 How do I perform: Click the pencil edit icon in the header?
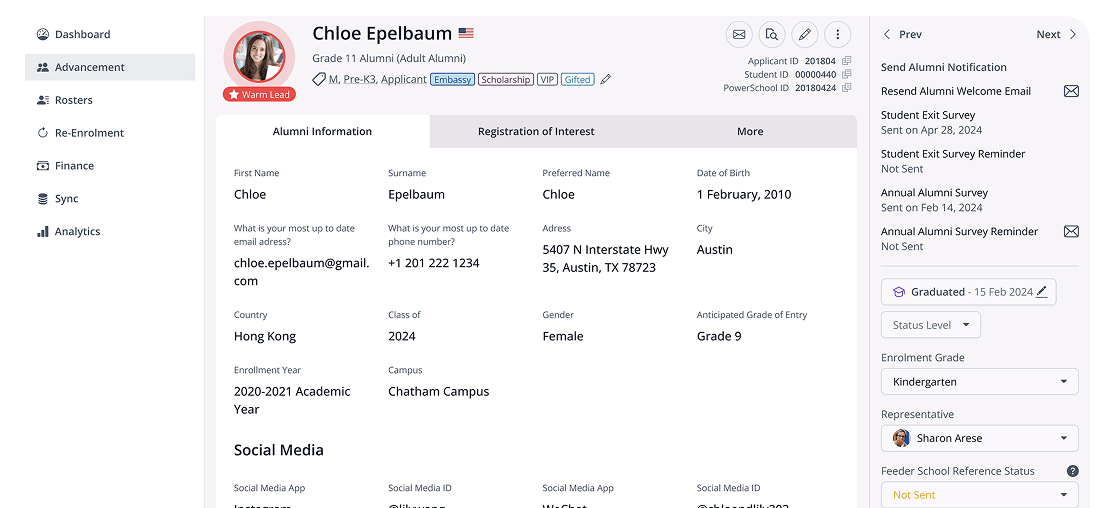[x=804, y=34]
